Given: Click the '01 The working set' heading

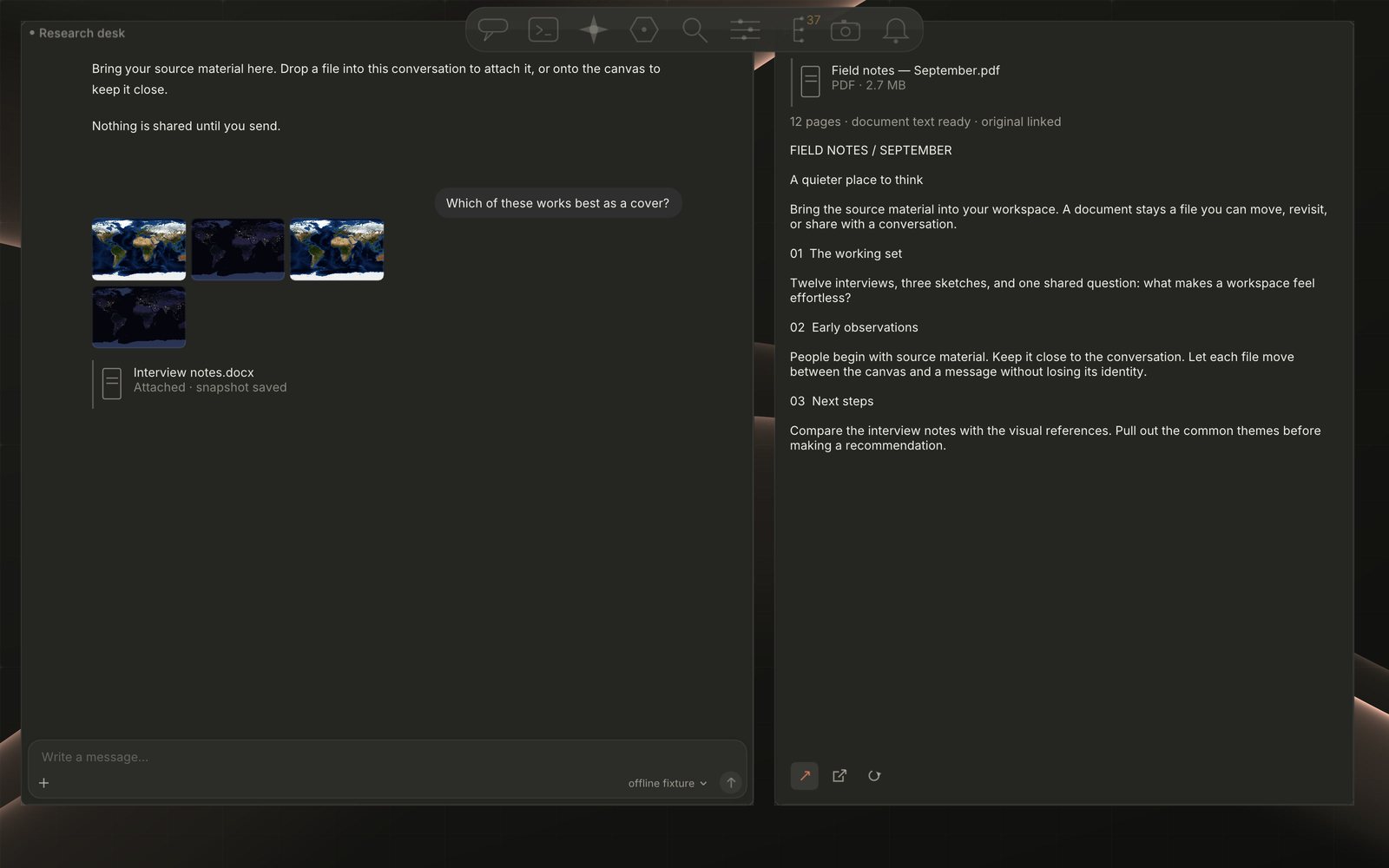Looking at the screenshot, I should point(846,253).
